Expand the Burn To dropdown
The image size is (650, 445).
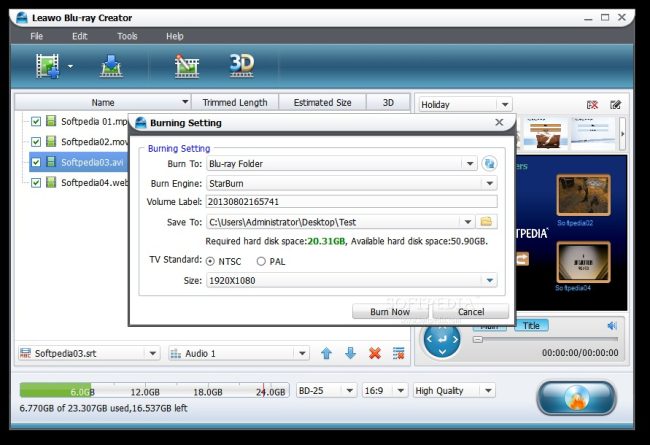pyautogui.click(x=470, y=163)
